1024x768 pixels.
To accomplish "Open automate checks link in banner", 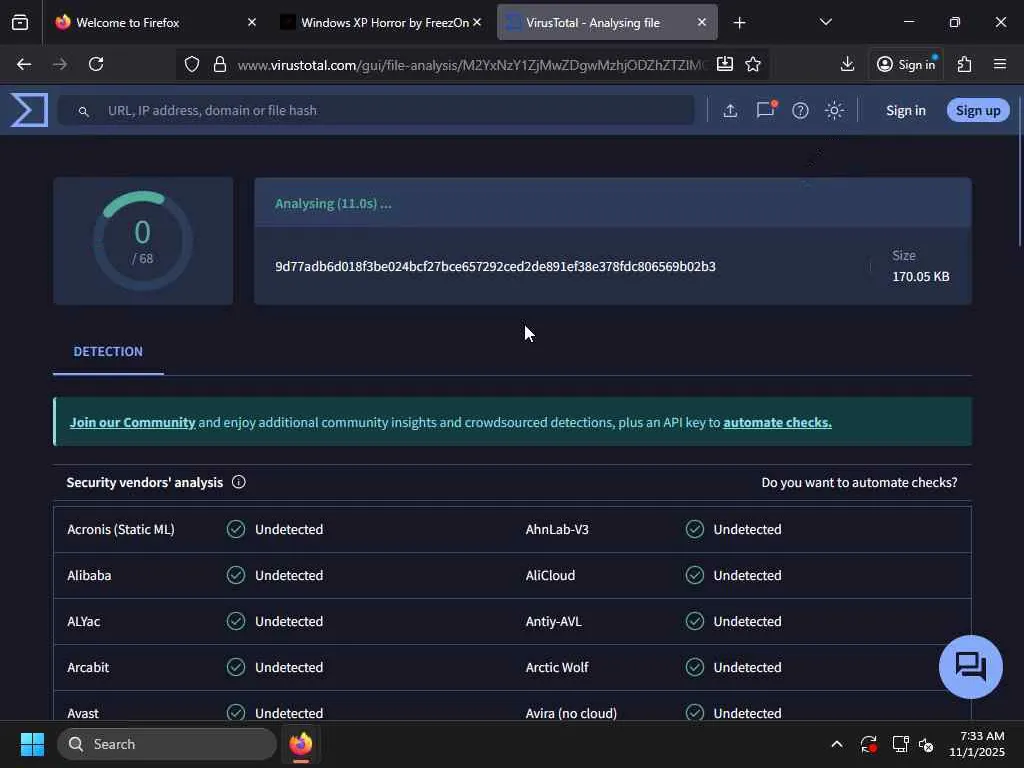I will click(777, 423).
